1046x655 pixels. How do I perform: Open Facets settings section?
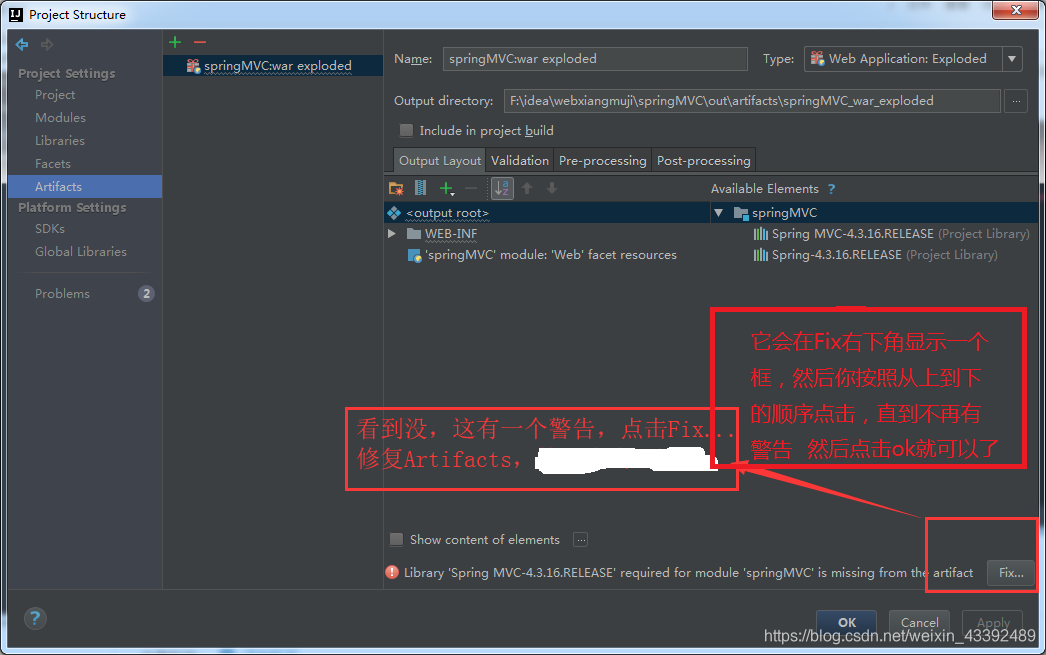click(x=53, y=163)
